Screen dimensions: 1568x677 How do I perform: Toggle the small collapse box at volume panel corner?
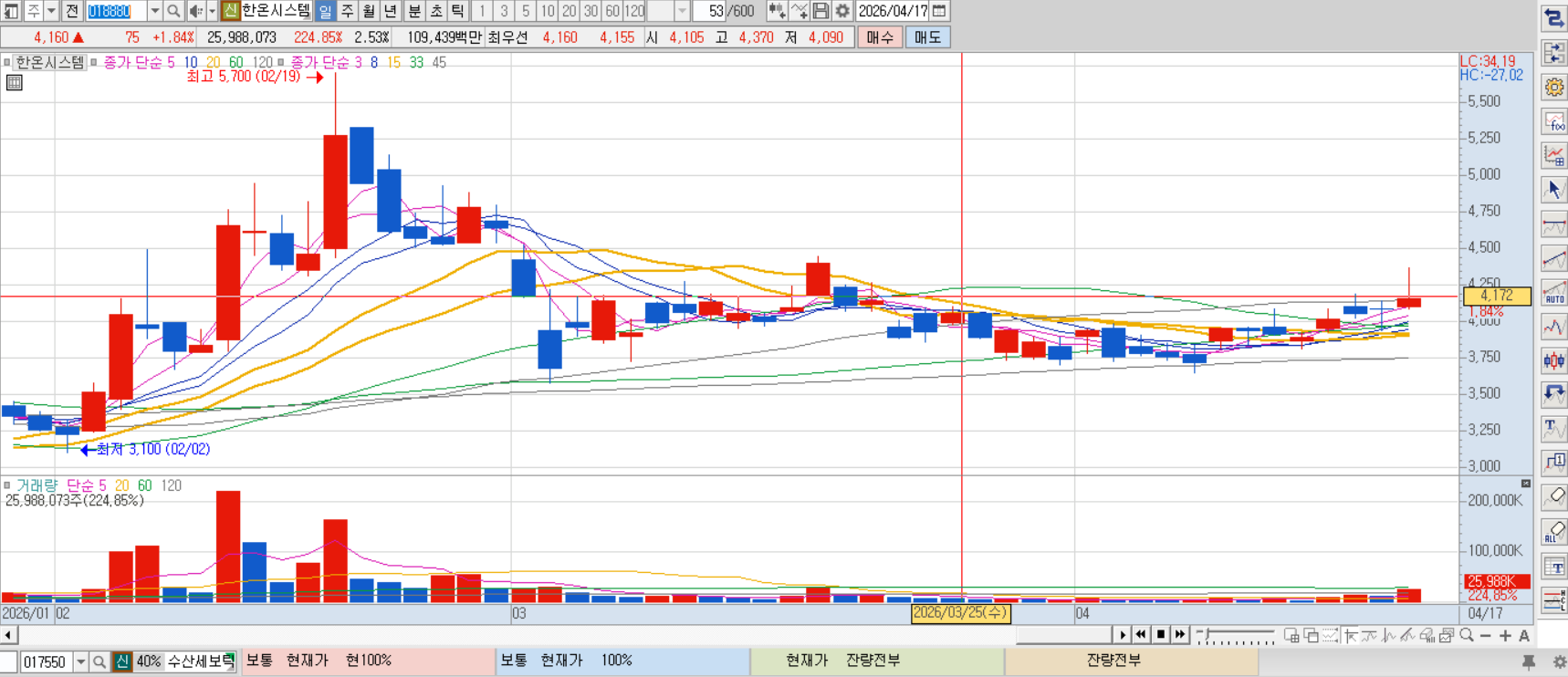(x=1526, y=483)
